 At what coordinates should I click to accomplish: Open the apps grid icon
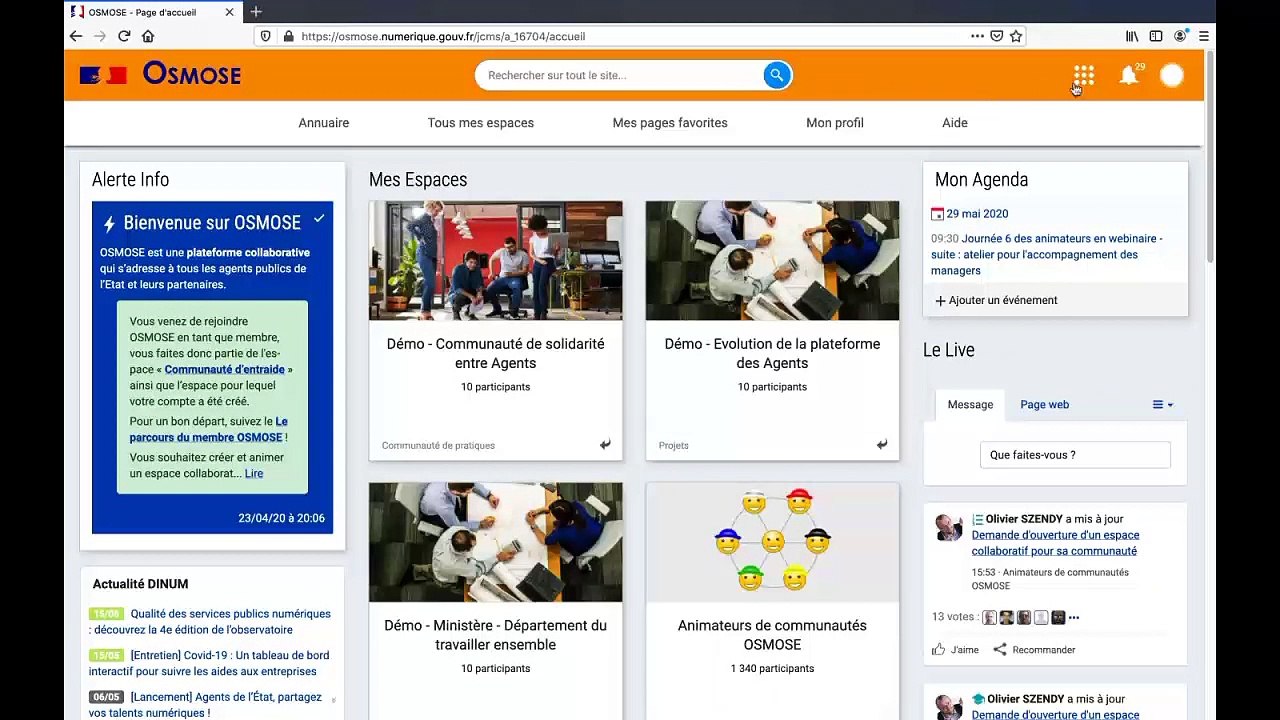coord(1084,75)
